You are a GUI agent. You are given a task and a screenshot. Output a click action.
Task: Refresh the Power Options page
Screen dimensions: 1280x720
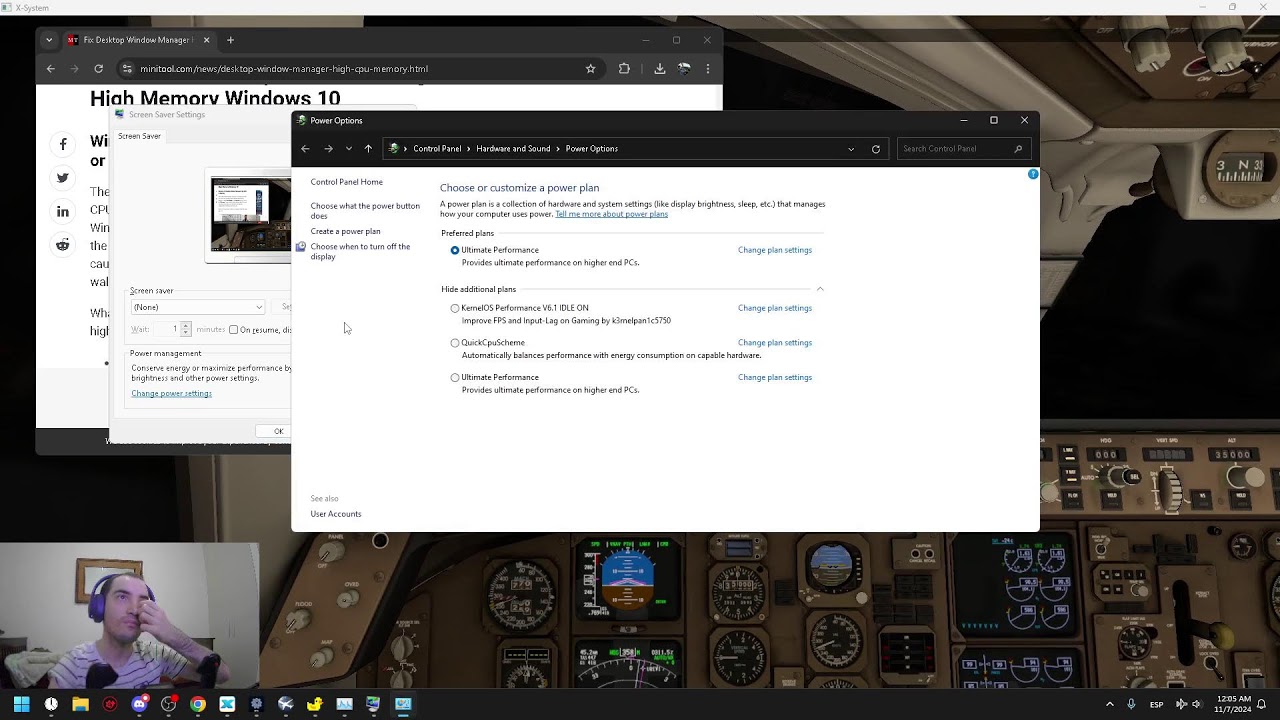pos(876,149)
